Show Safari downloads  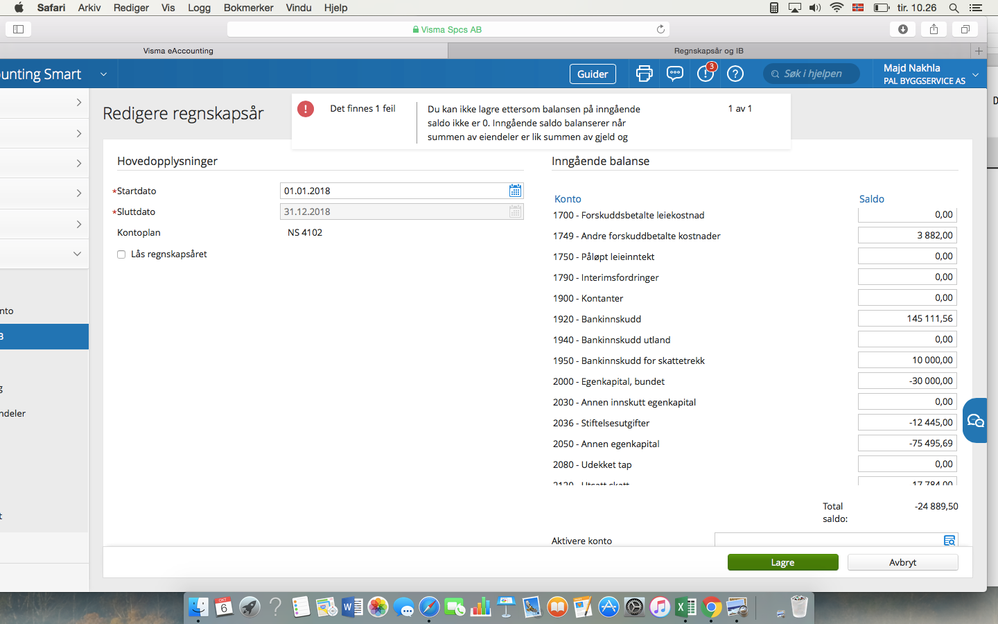point(903,29)
